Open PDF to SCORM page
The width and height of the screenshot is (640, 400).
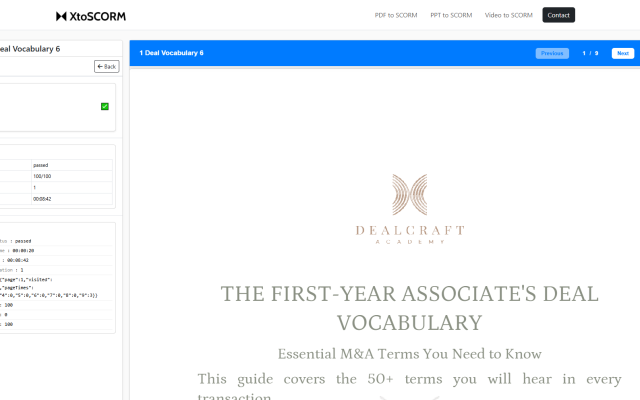click(396, 15)
